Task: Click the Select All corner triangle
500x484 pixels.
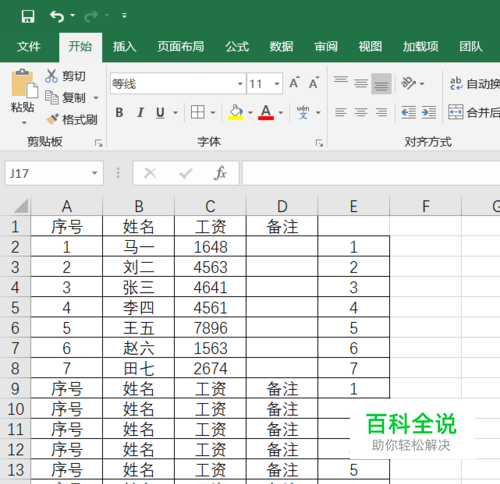Action: pyautogui.click(x=21, y=206)
